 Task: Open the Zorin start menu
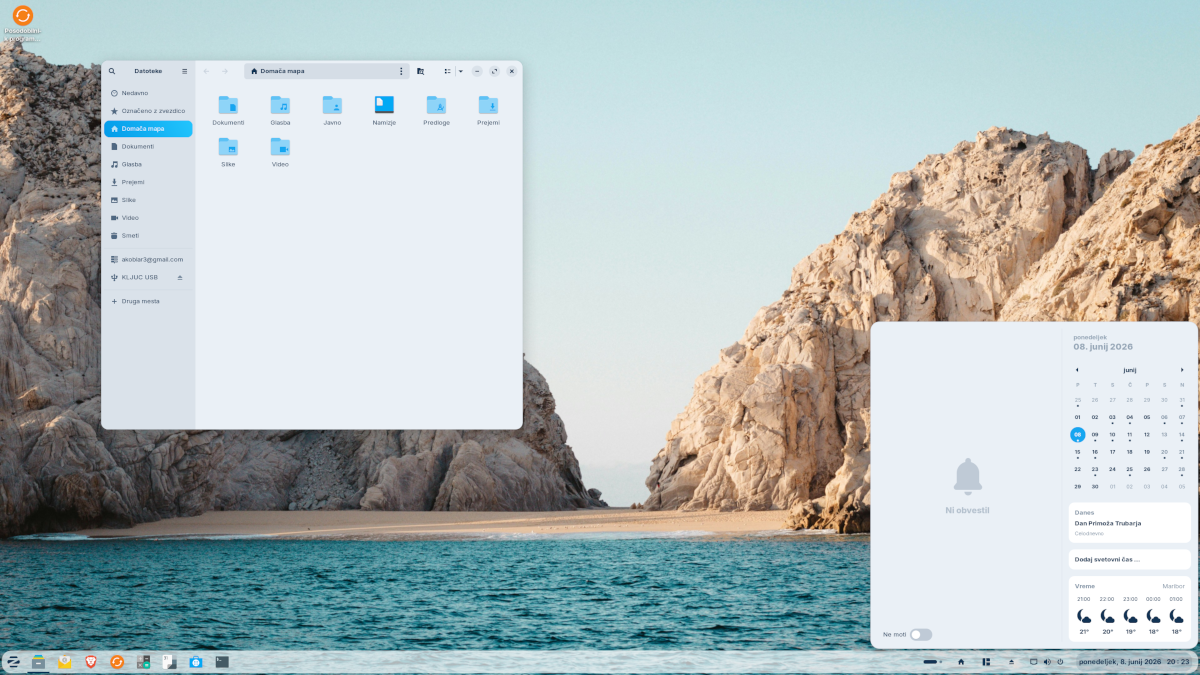pyautogui.click(x=14, y=662)
